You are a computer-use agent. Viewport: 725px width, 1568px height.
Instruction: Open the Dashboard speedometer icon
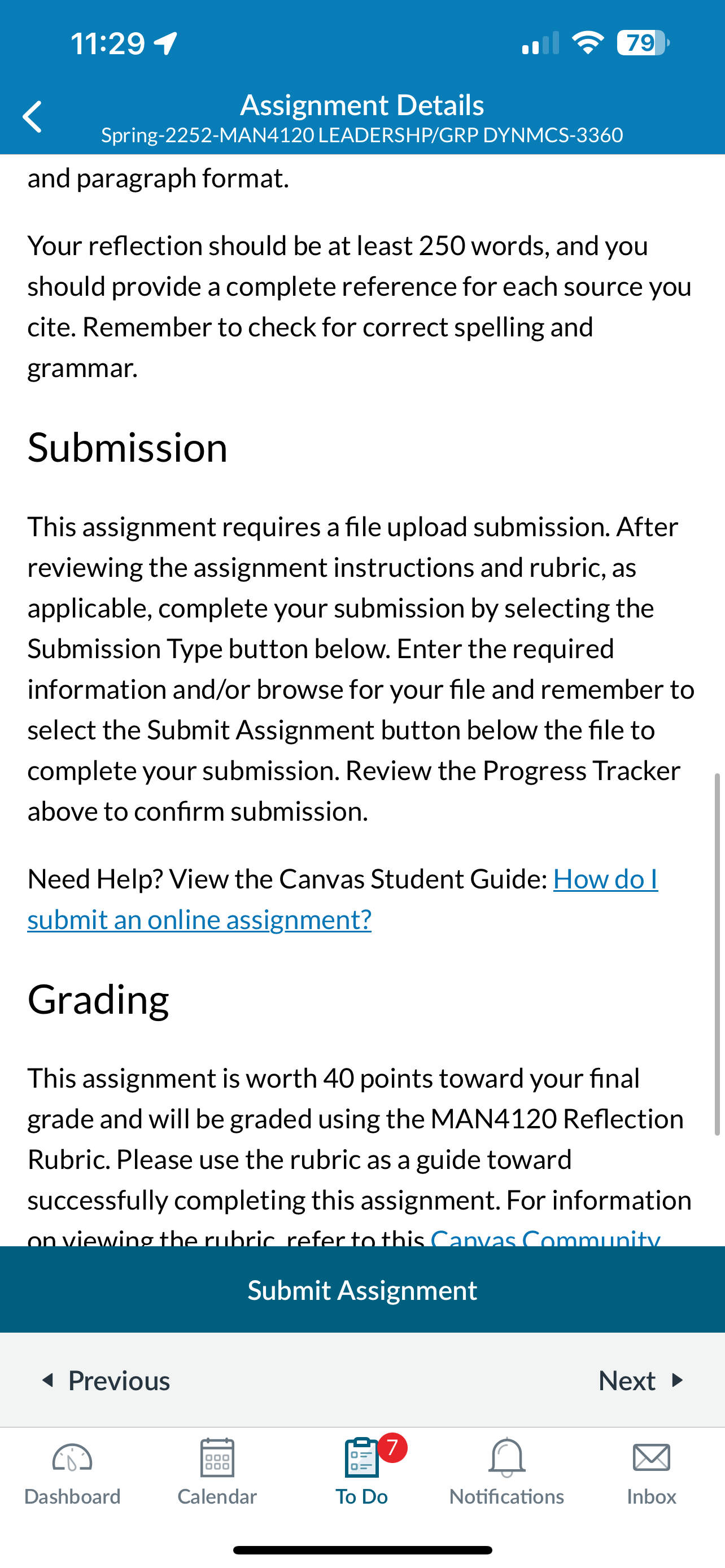tap(72, 1458)
